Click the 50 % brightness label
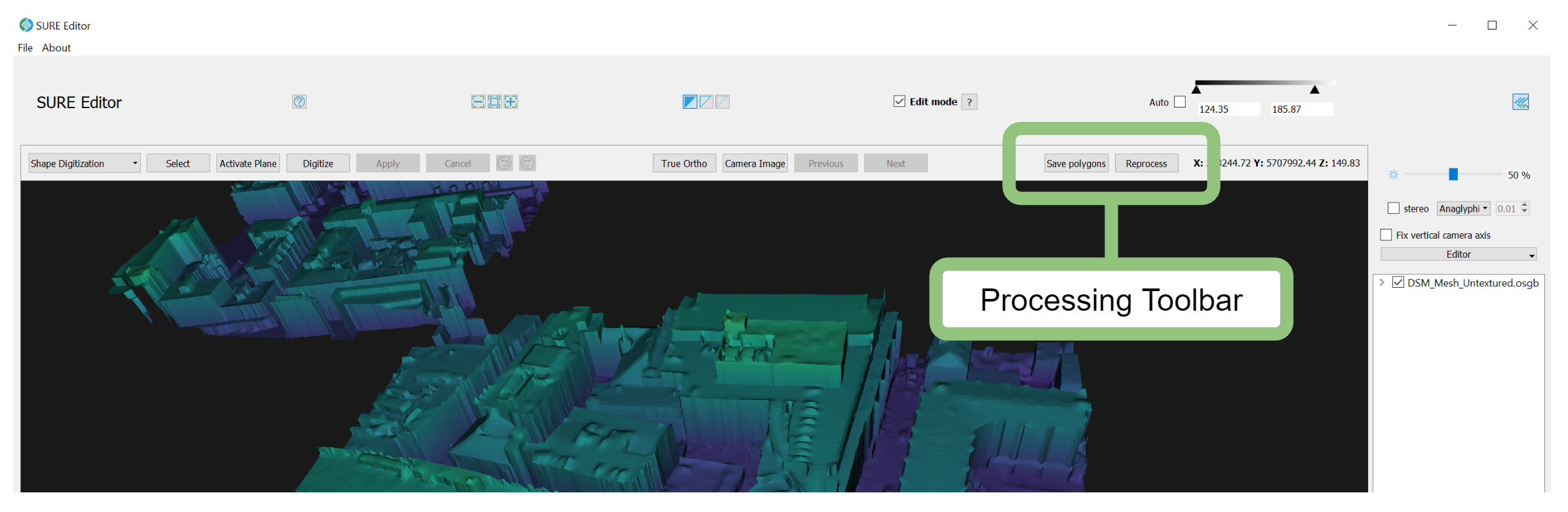Image resolution: width=1568 pixels, height=512 pixels. (1519, 175)
